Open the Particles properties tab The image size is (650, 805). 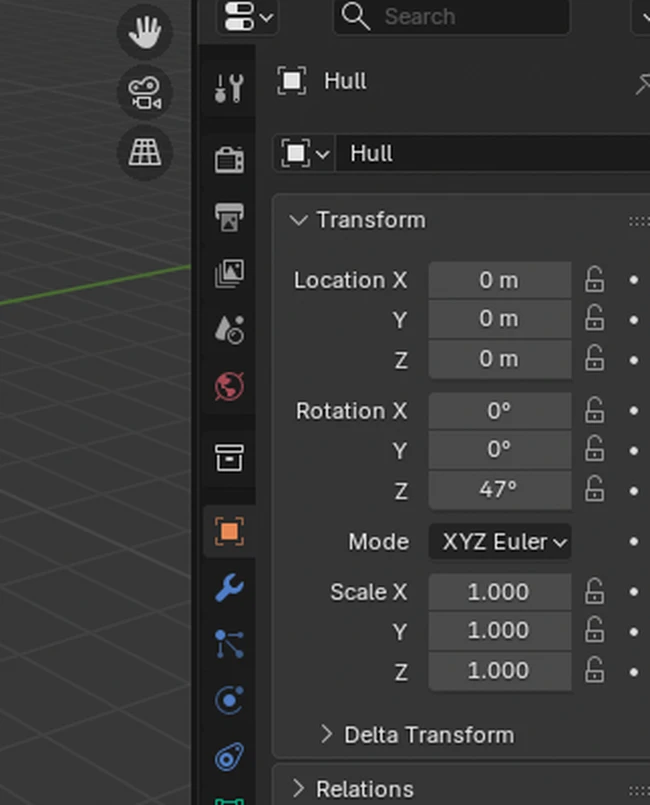pos(229,644)
